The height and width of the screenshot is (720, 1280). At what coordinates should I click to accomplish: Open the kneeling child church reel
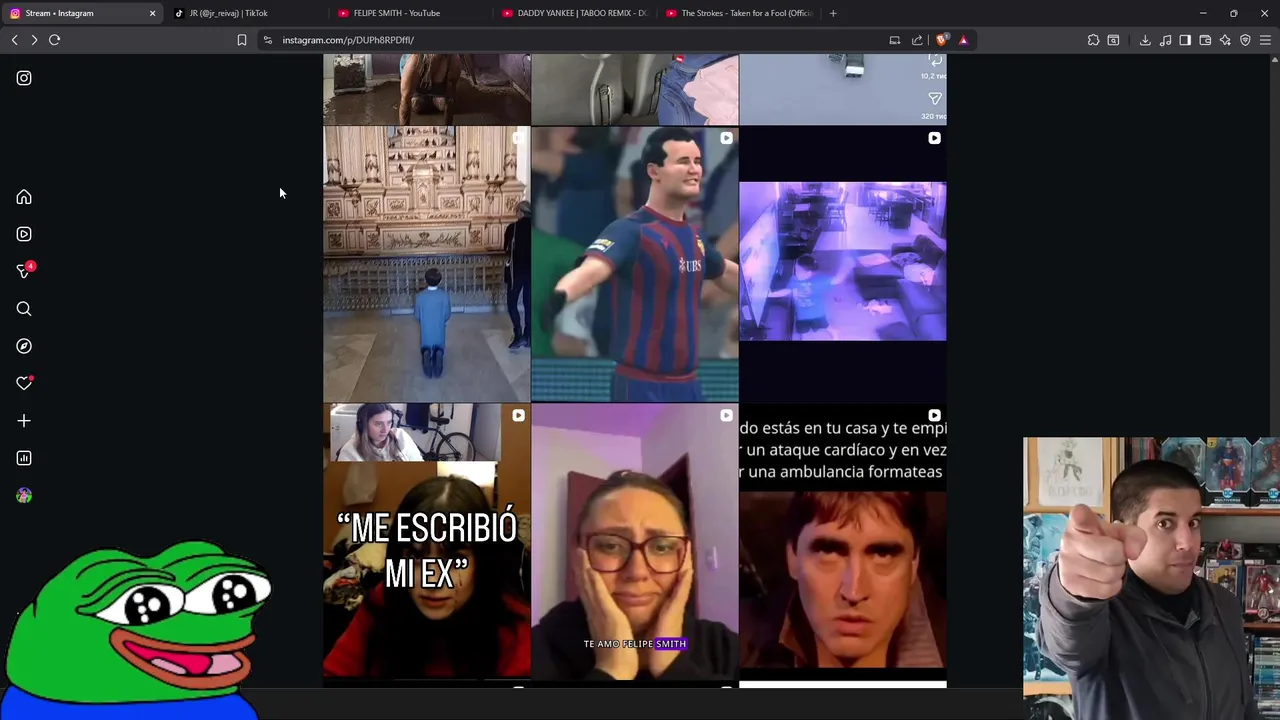coord(427,264)
